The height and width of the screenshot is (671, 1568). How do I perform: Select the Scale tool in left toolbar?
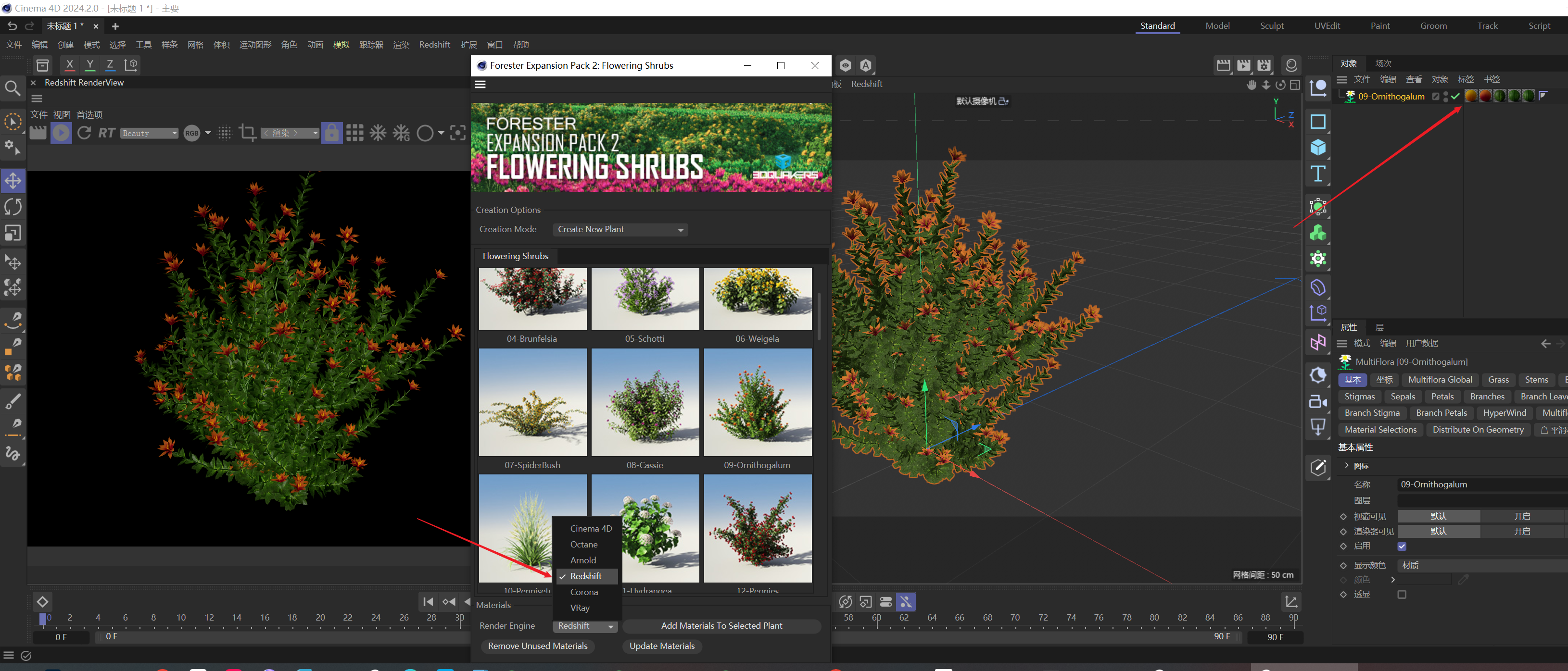(13, 233)
